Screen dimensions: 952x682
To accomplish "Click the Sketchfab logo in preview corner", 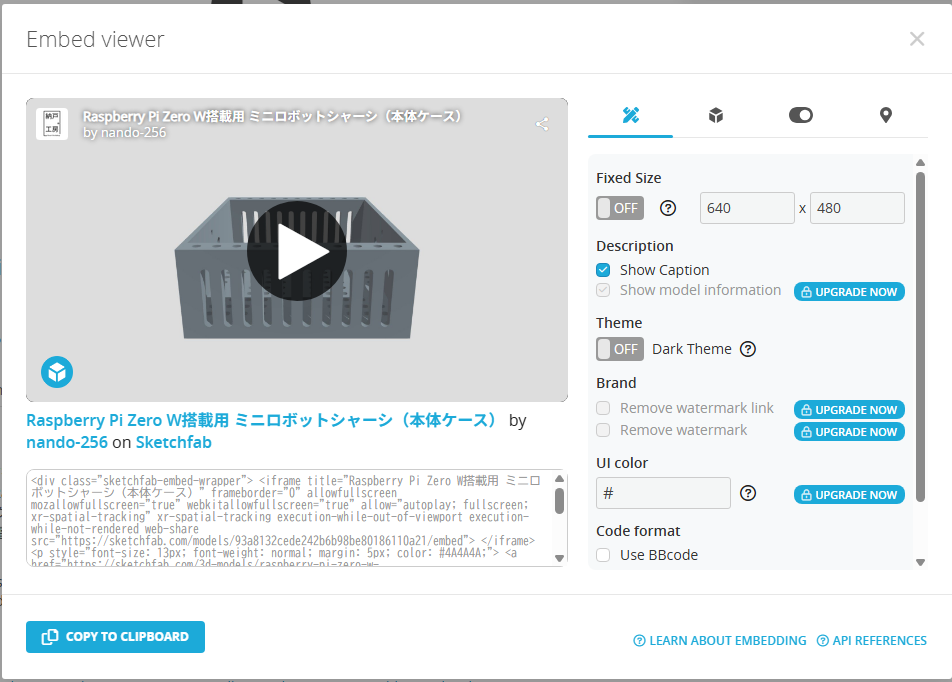I will point(57,372).
